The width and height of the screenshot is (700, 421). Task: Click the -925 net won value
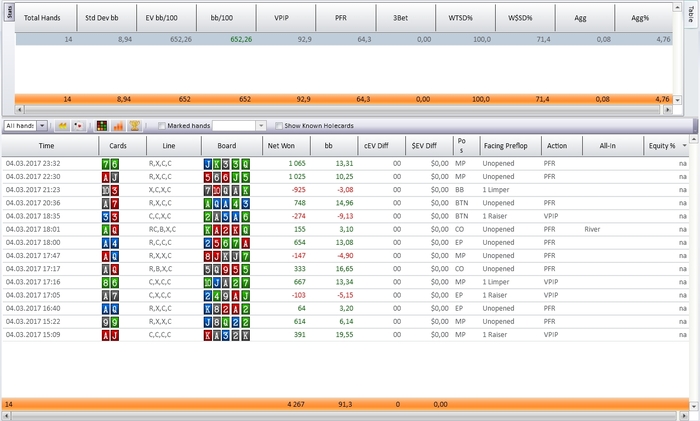tap(299, 190)
